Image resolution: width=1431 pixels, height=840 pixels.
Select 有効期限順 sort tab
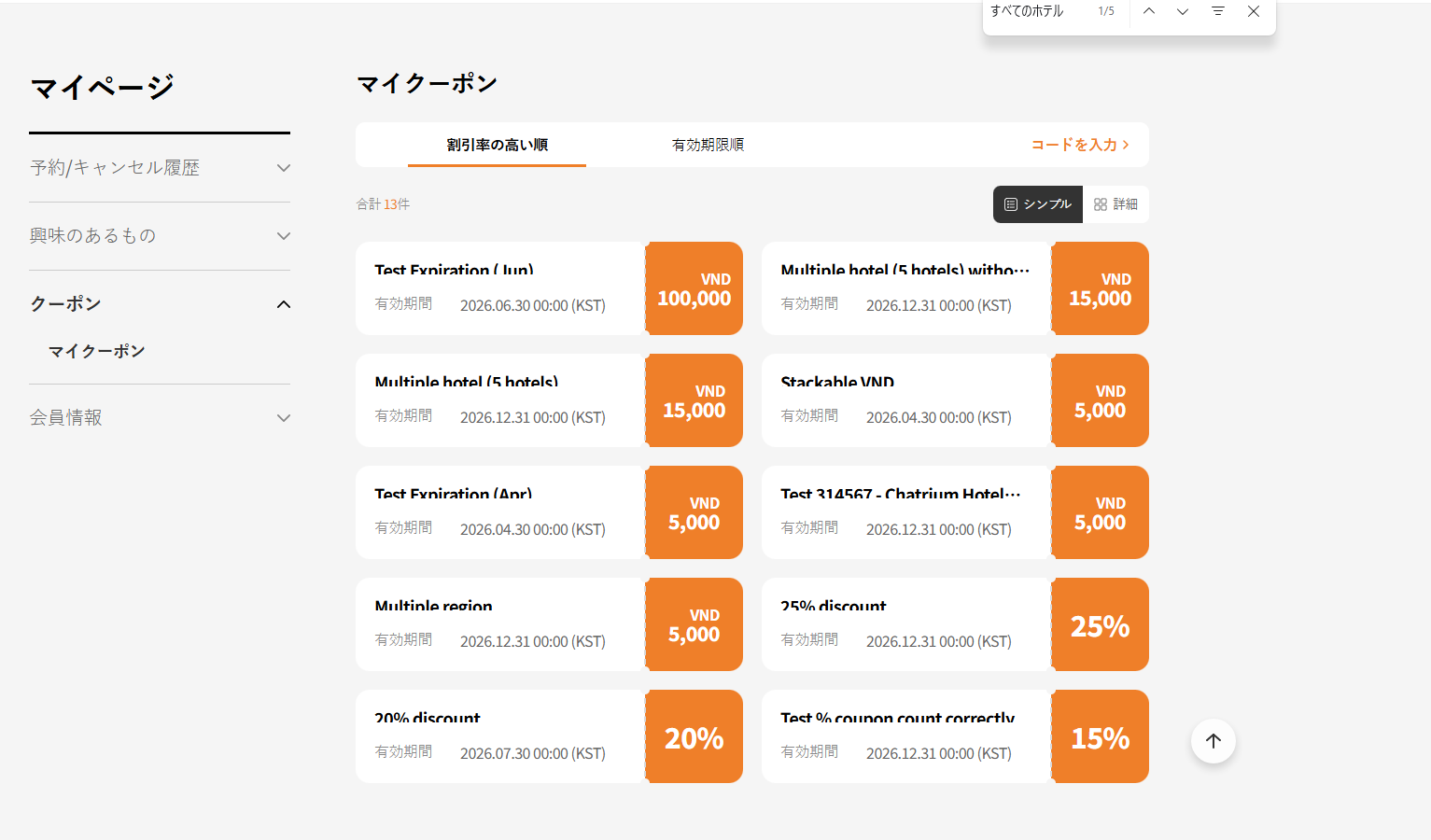708,145
